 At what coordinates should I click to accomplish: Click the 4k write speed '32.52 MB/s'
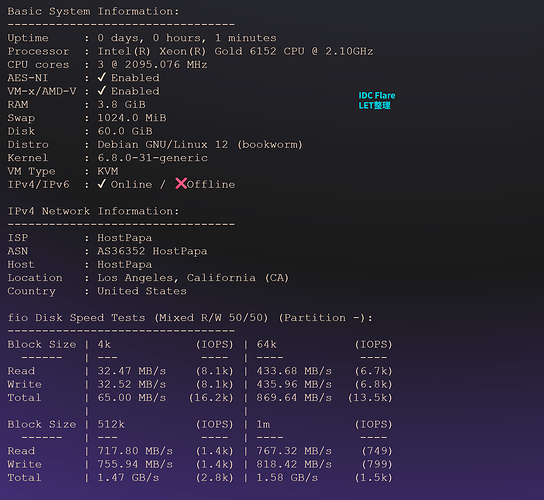132,384
